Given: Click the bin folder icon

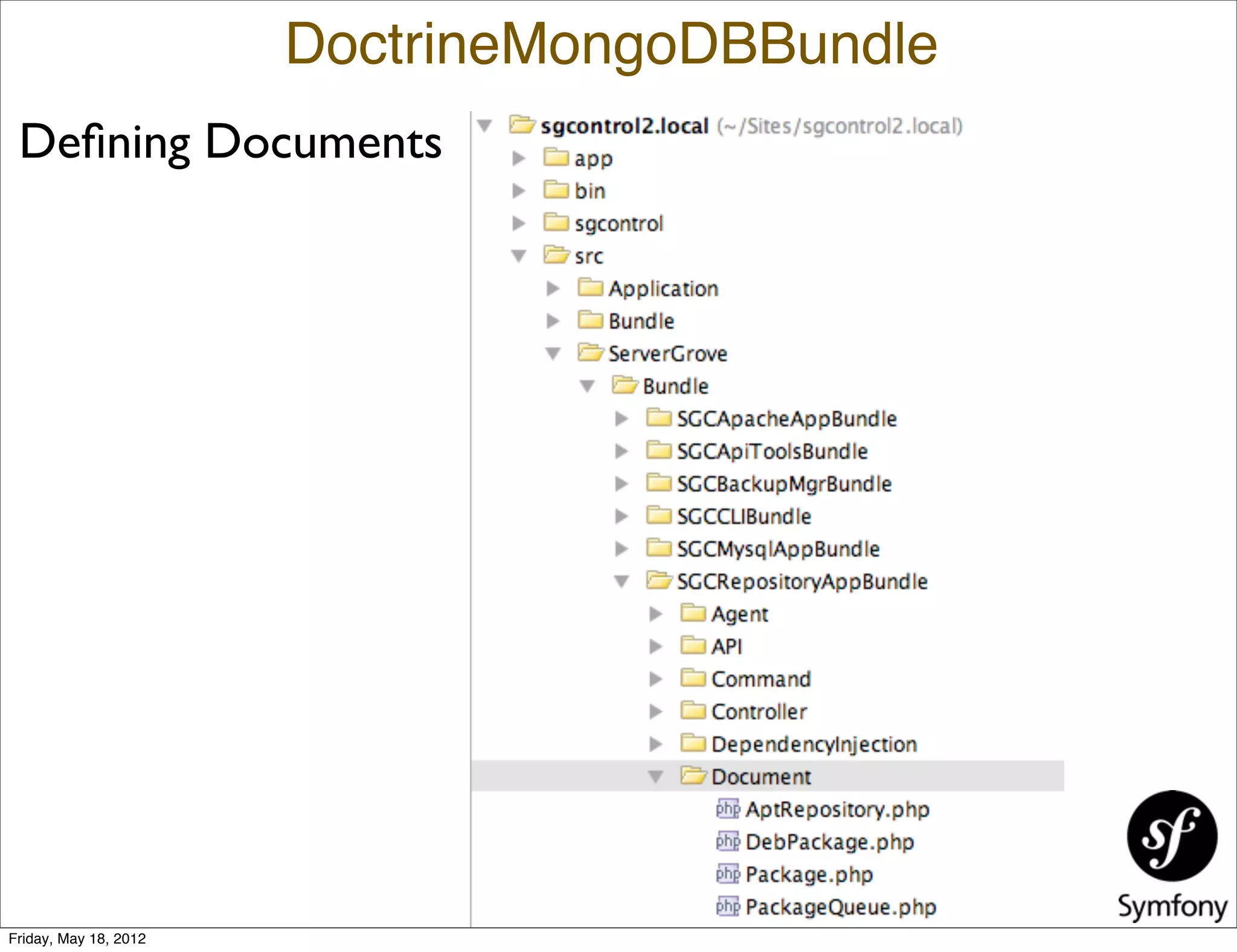Looking at the screenshot, I should pyautogui.click(x=556, y=190).
